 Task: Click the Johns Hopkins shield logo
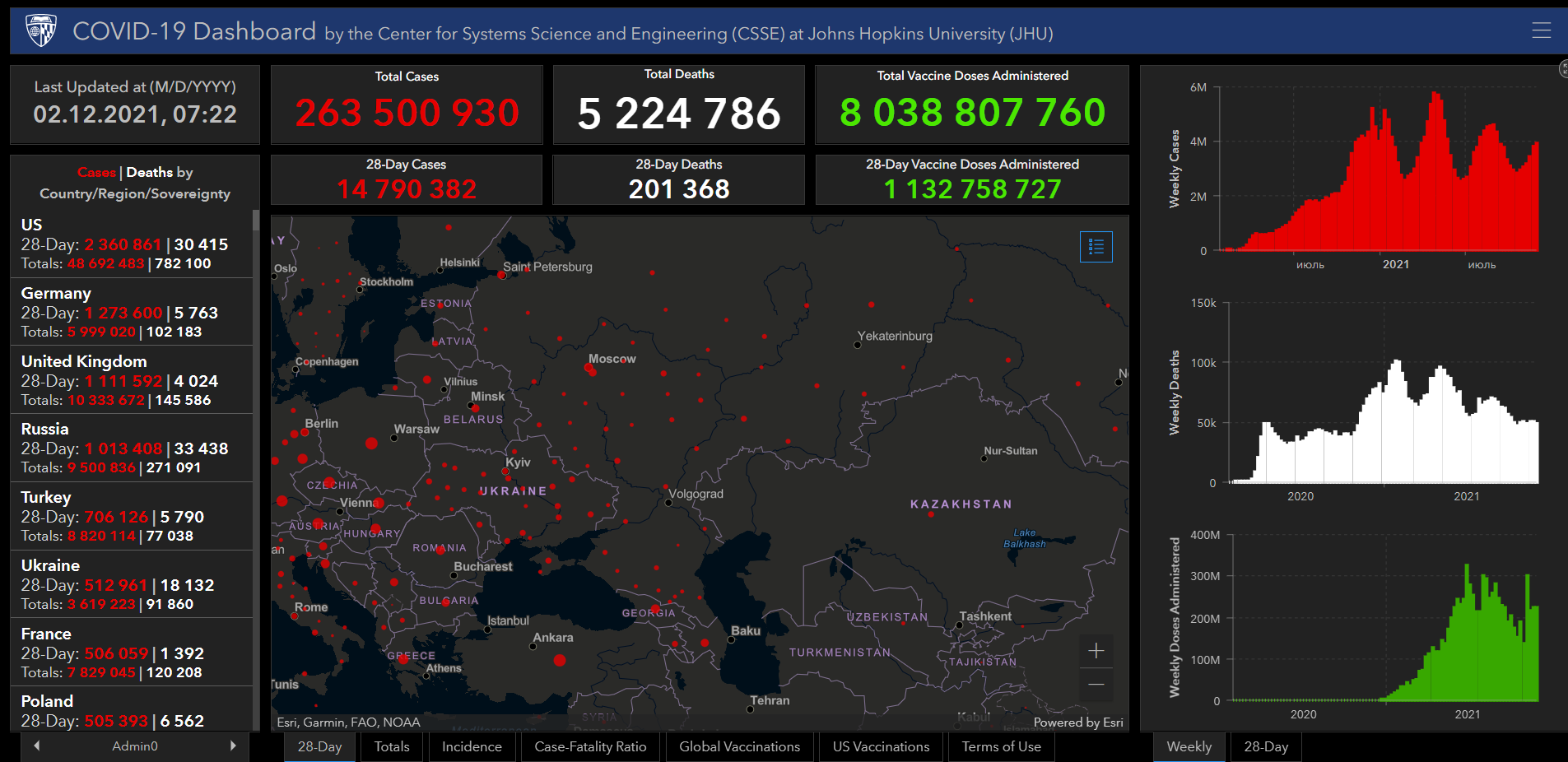(x=41, y=31)
